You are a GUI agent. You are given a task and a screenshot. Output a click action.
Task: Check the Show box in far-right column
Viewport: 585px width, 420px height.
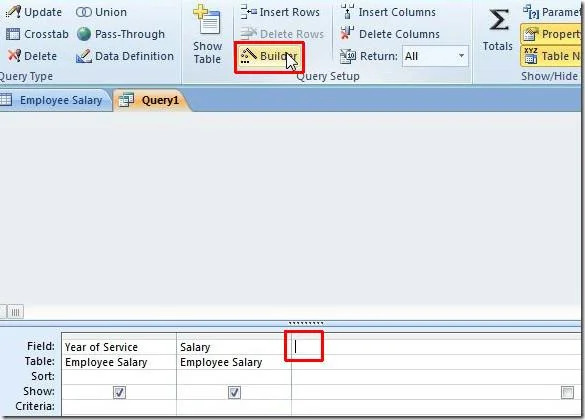pyautogui.click(x=567, y=392)
